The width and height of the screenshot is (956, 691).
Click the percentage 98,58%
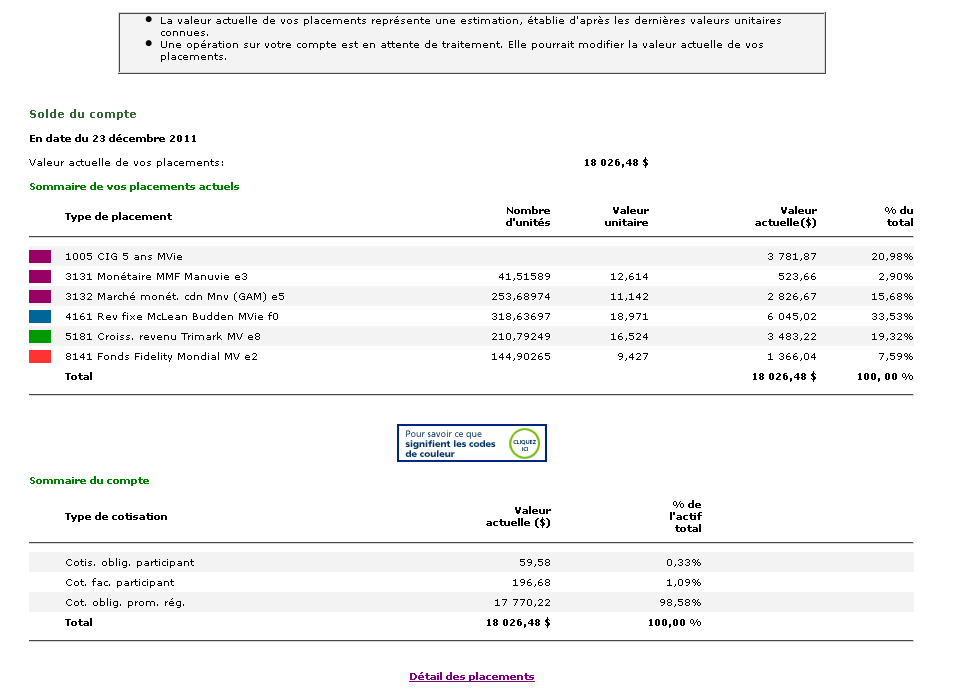coord(680,603)
